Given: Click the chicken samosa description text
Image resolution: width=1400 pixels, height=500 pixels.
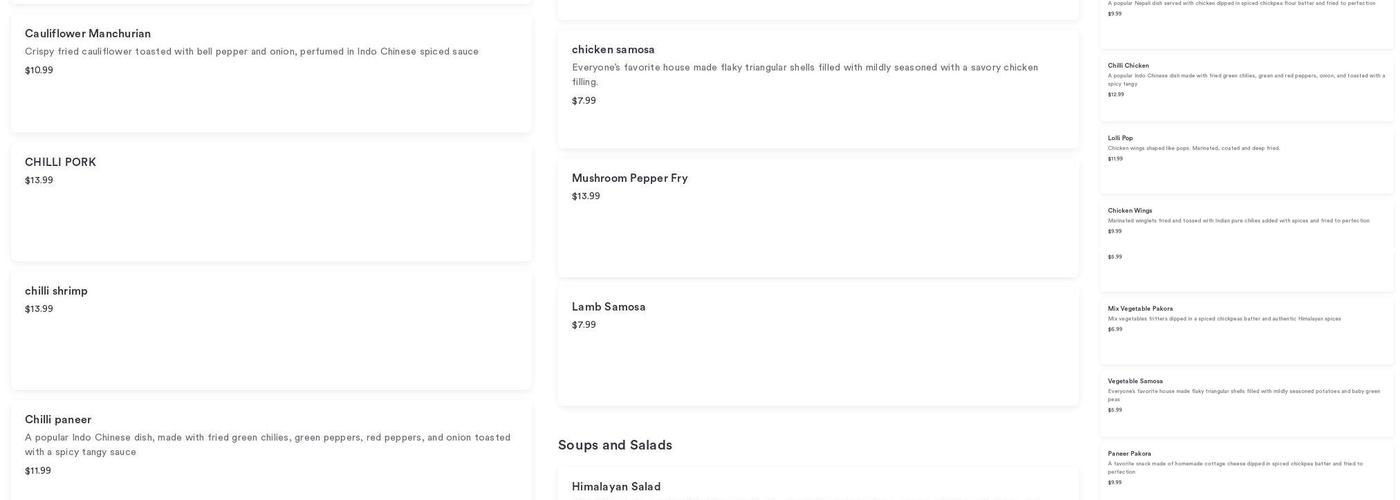Looking at the screenshot, I should point(804,75).
